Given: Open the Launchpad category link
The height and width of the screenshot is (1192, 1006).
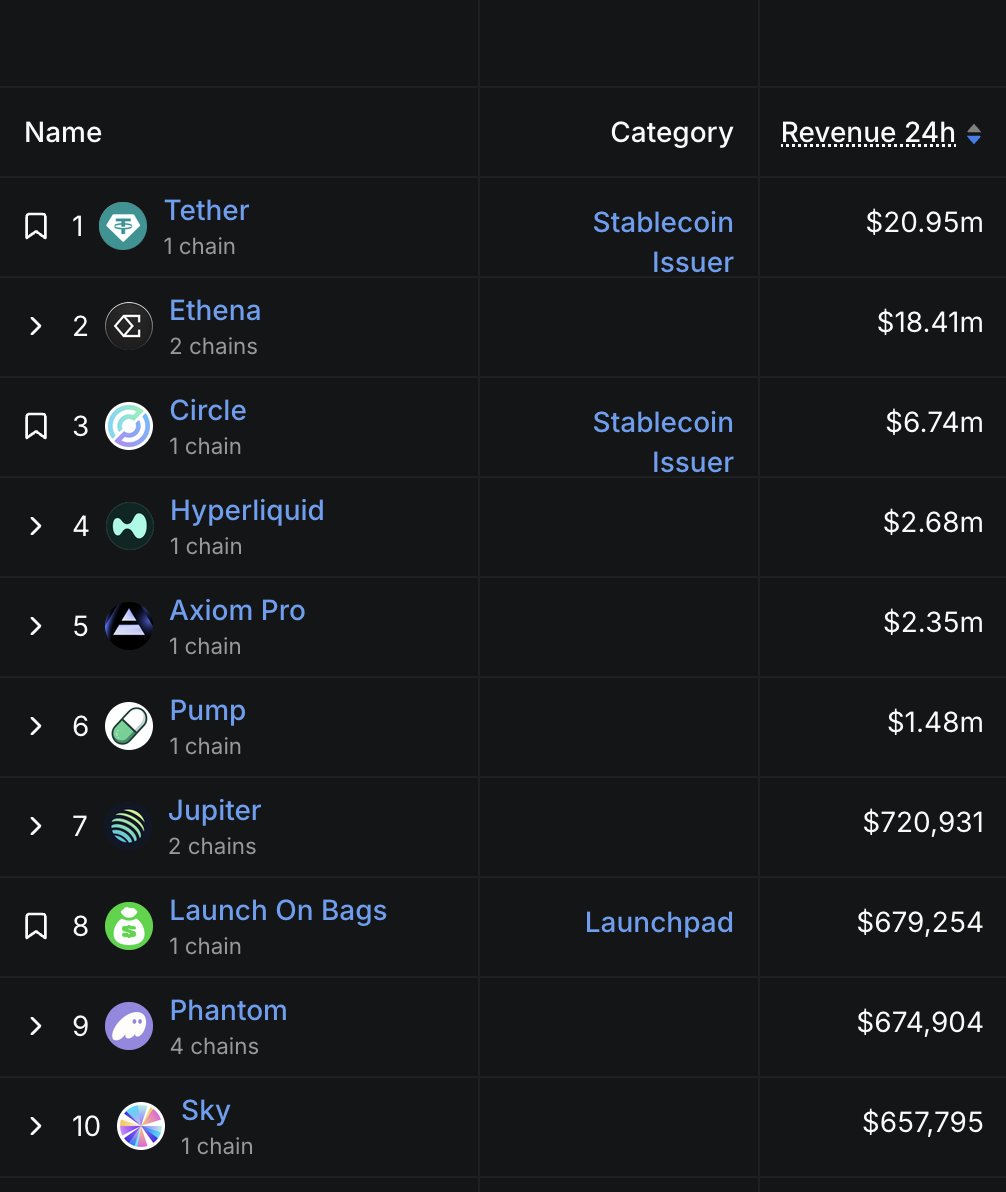Looking at the screenshot, I should pyautogui.click(x=659, y=922).
